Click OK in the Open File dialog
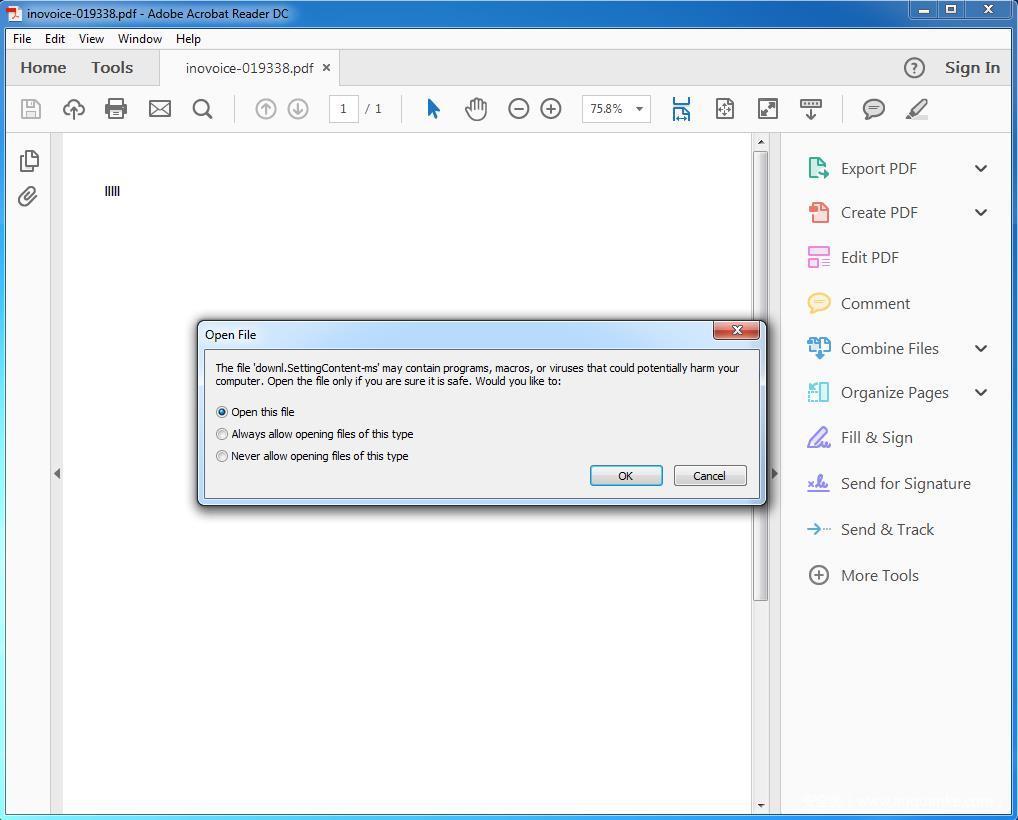Screen dimensions: 1018x820 626,476
